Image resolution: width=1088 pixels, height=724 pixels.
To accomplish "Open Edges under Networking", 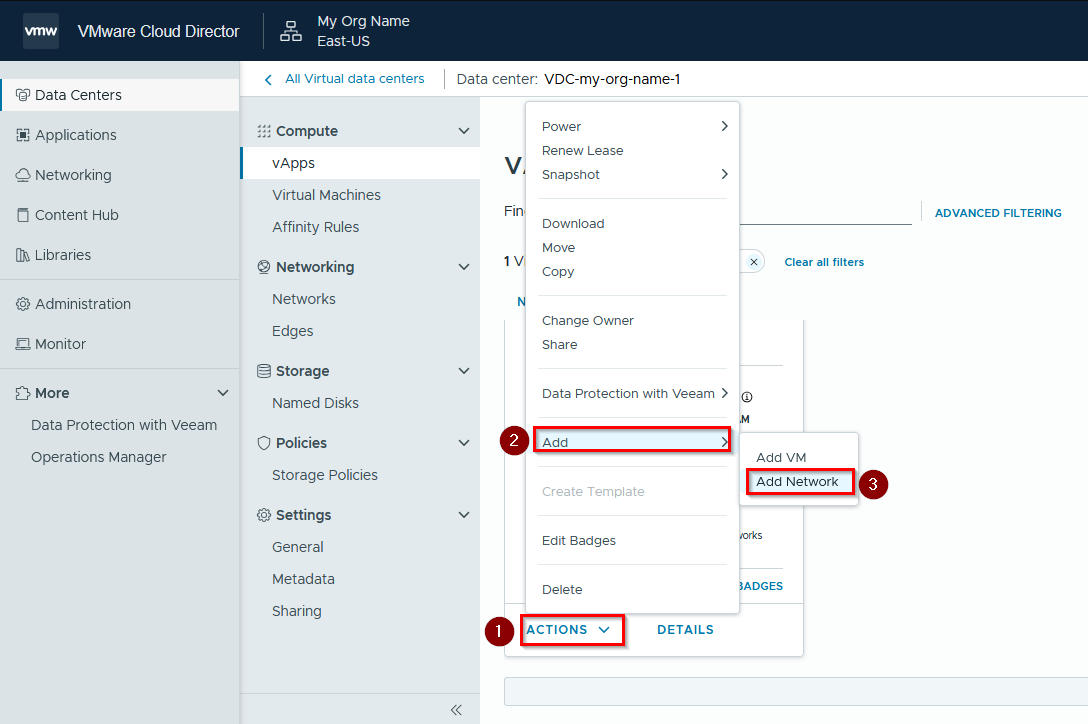I will point(293,331).
